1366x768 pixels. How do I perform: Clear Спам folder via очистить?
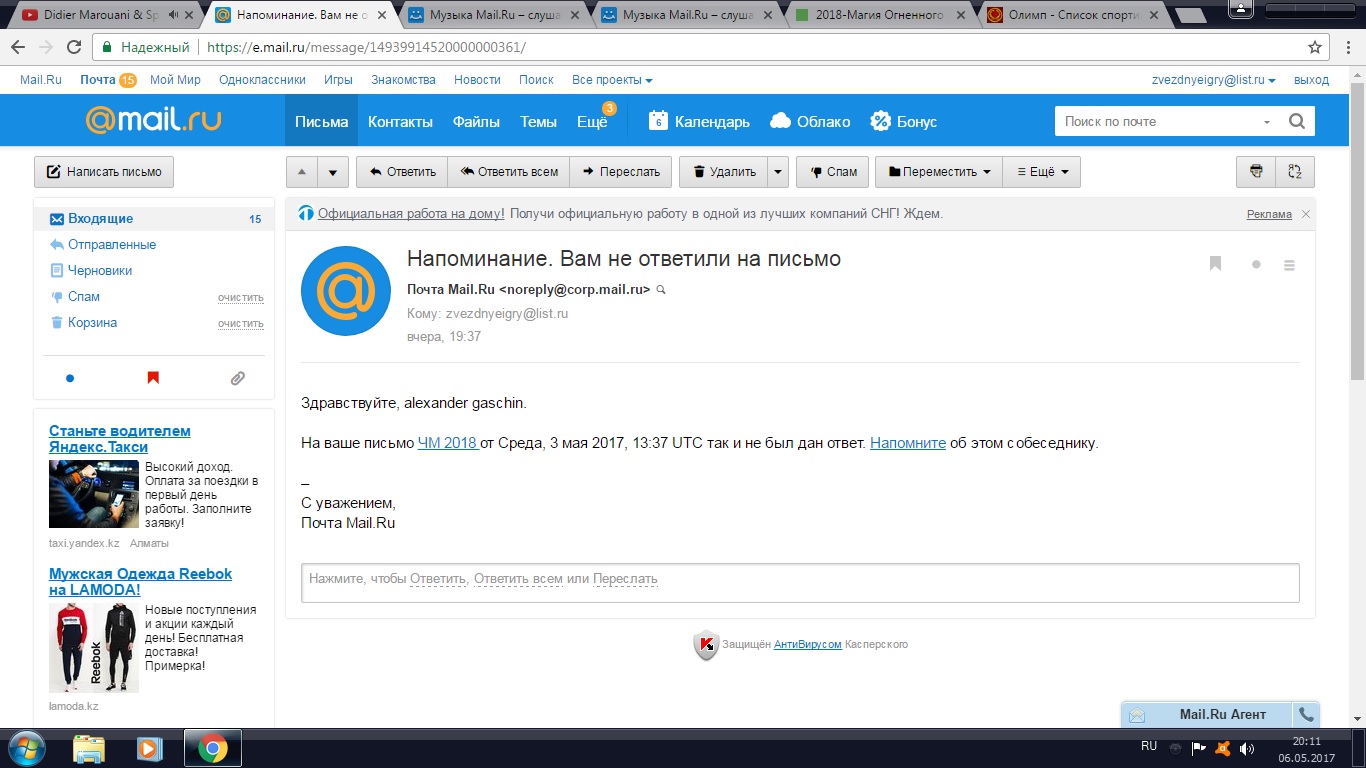click(241, 298)
